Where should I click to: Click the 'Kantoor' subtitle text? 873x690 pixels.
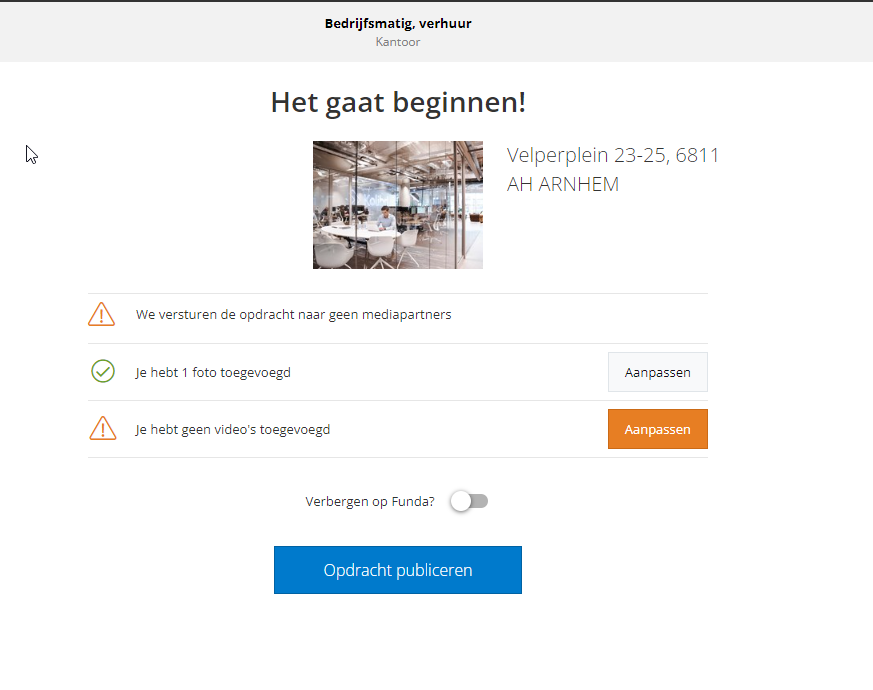(398, 42)
